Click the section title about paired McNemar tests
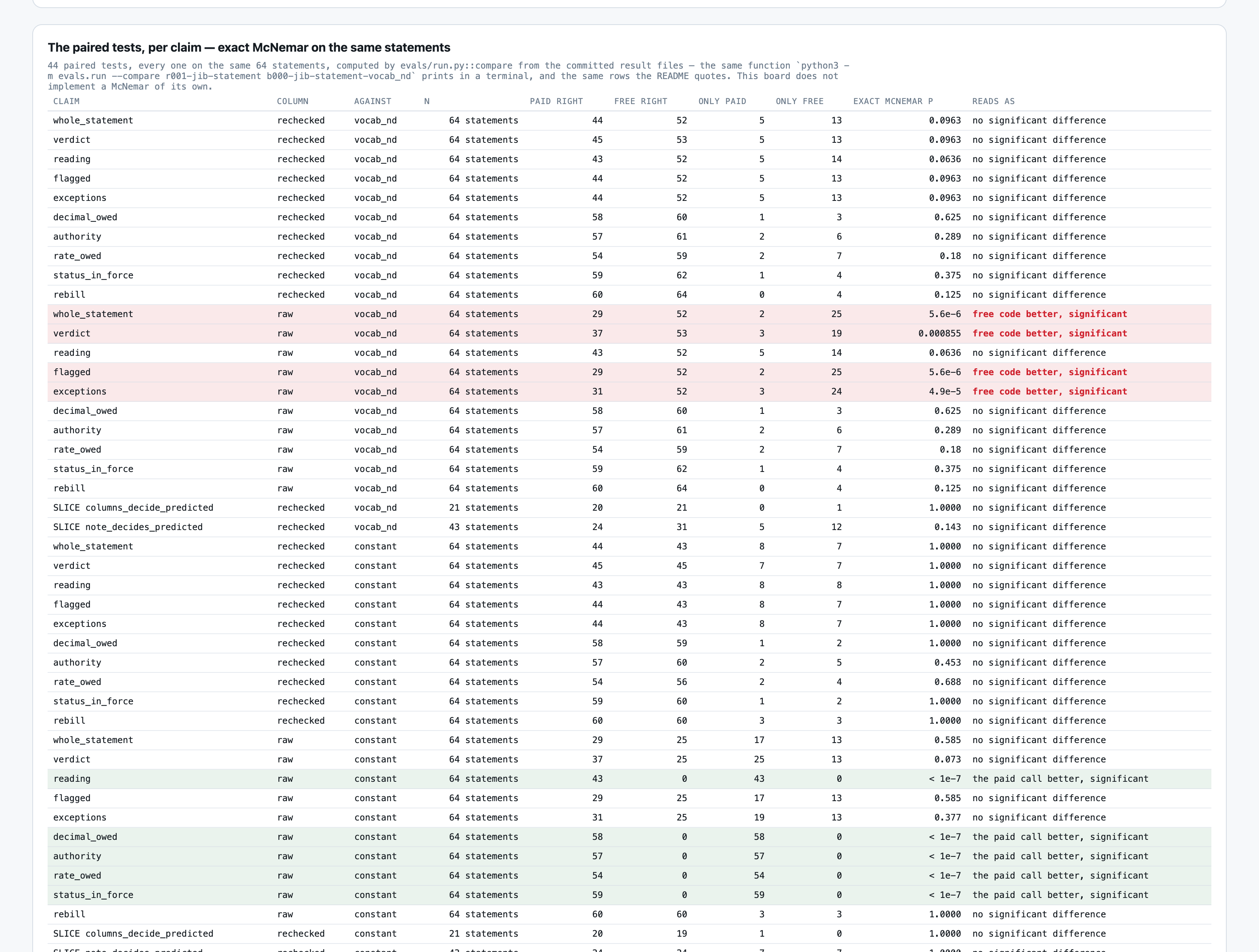Screen dimensions: 1259x952 click(x=249, y=48)
